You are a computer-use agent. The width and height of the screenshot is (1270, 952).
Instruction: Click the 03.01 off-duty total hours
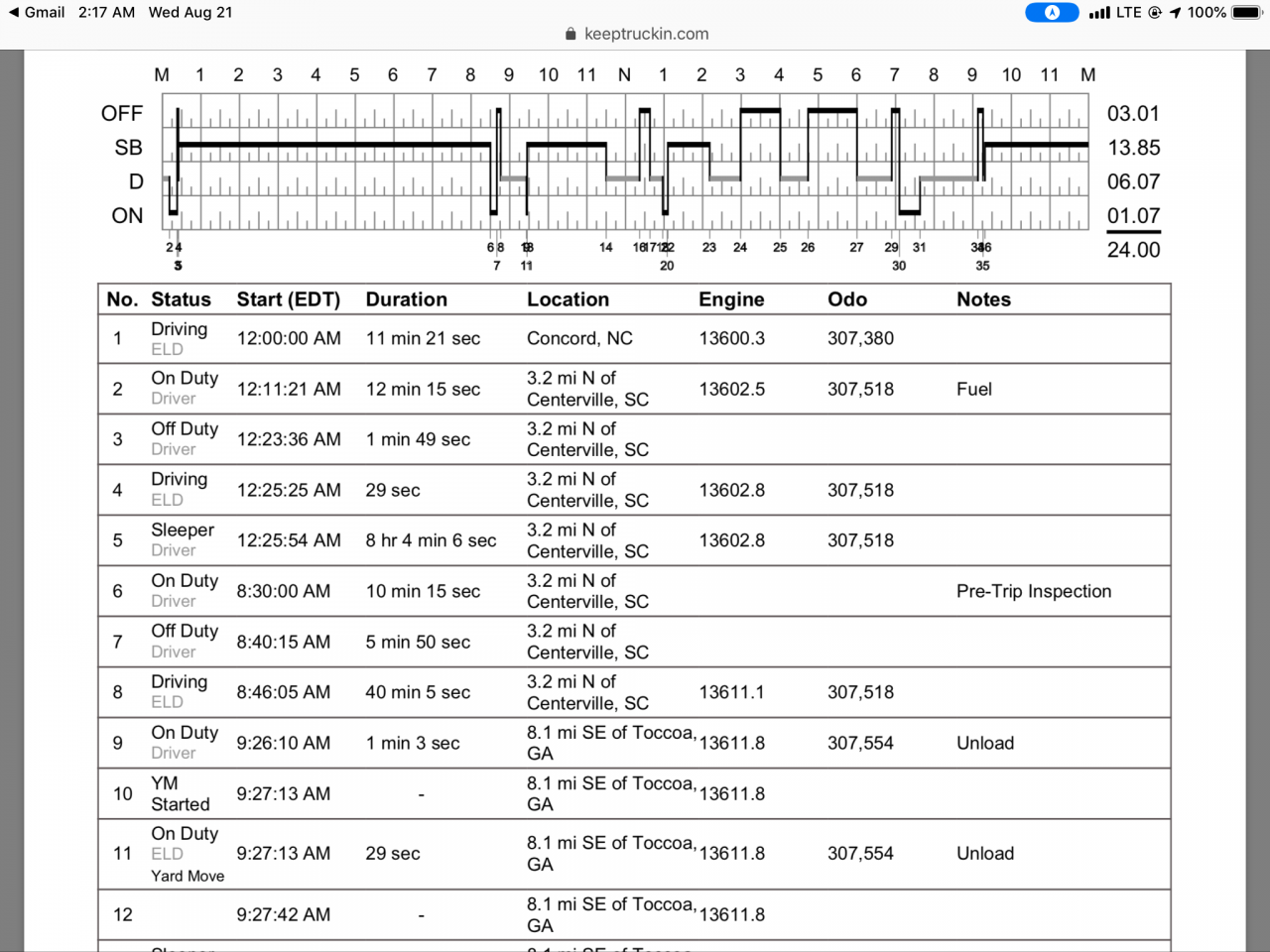[1133, 114]
